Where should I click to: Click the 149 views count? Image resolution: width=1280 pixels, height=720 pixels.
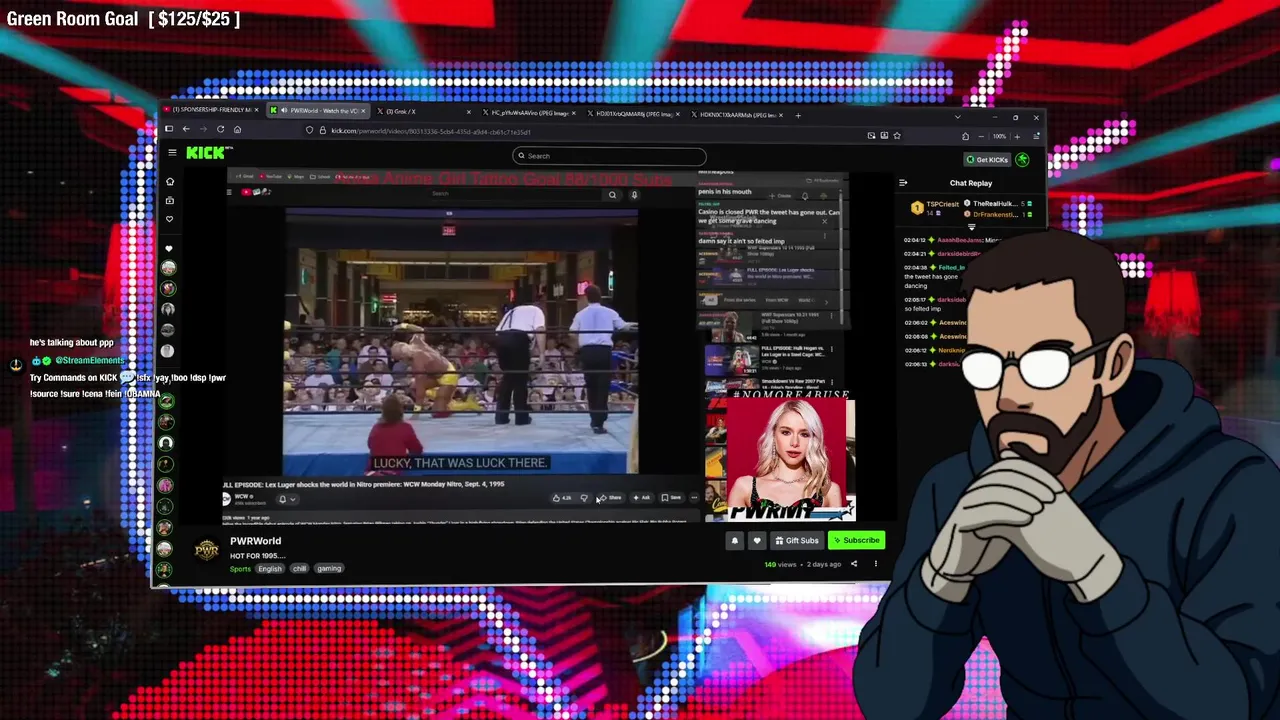point(780,564)
